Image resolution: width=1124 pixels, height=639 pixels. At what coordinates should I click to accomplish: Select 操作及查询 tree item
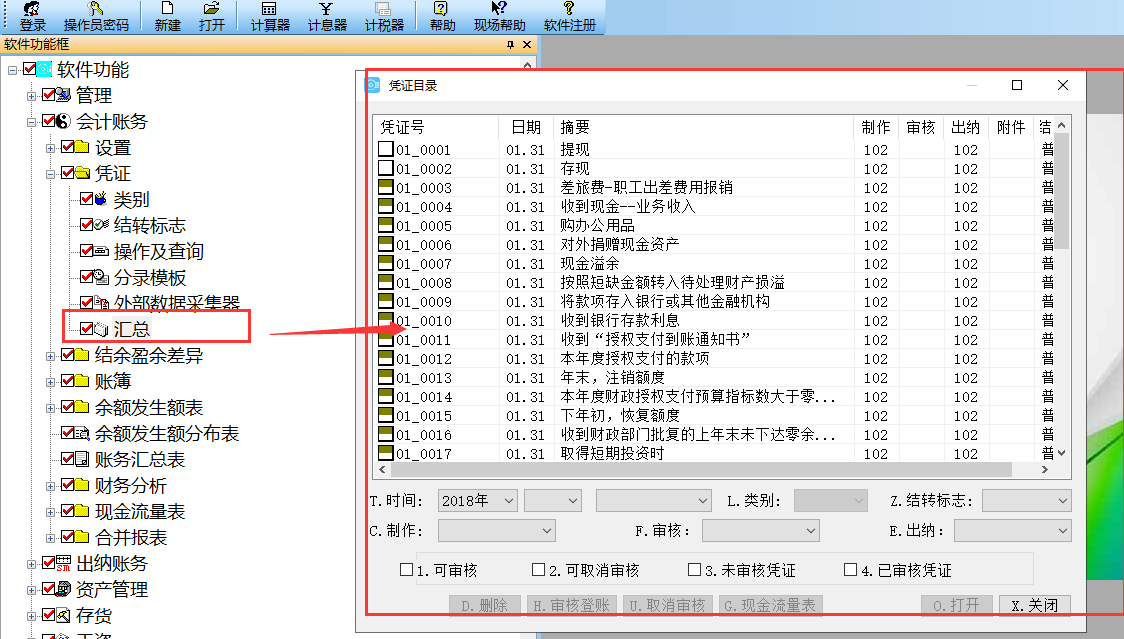(x=158, y=252)
